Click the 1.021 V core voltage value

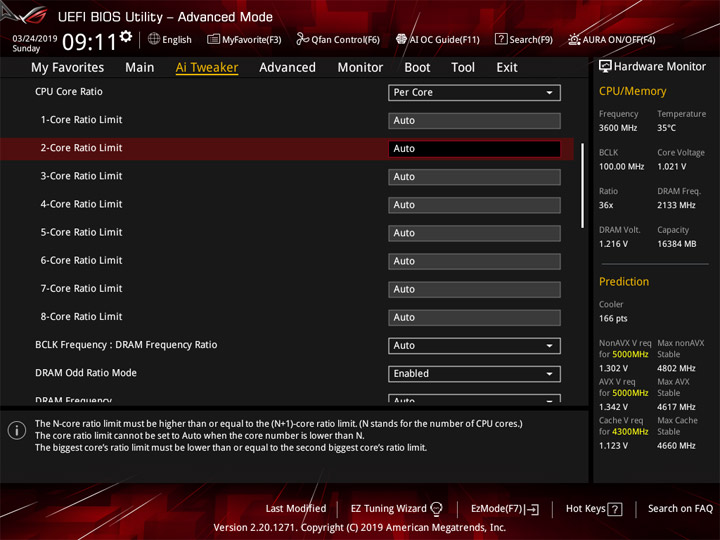tap(671, 167)
